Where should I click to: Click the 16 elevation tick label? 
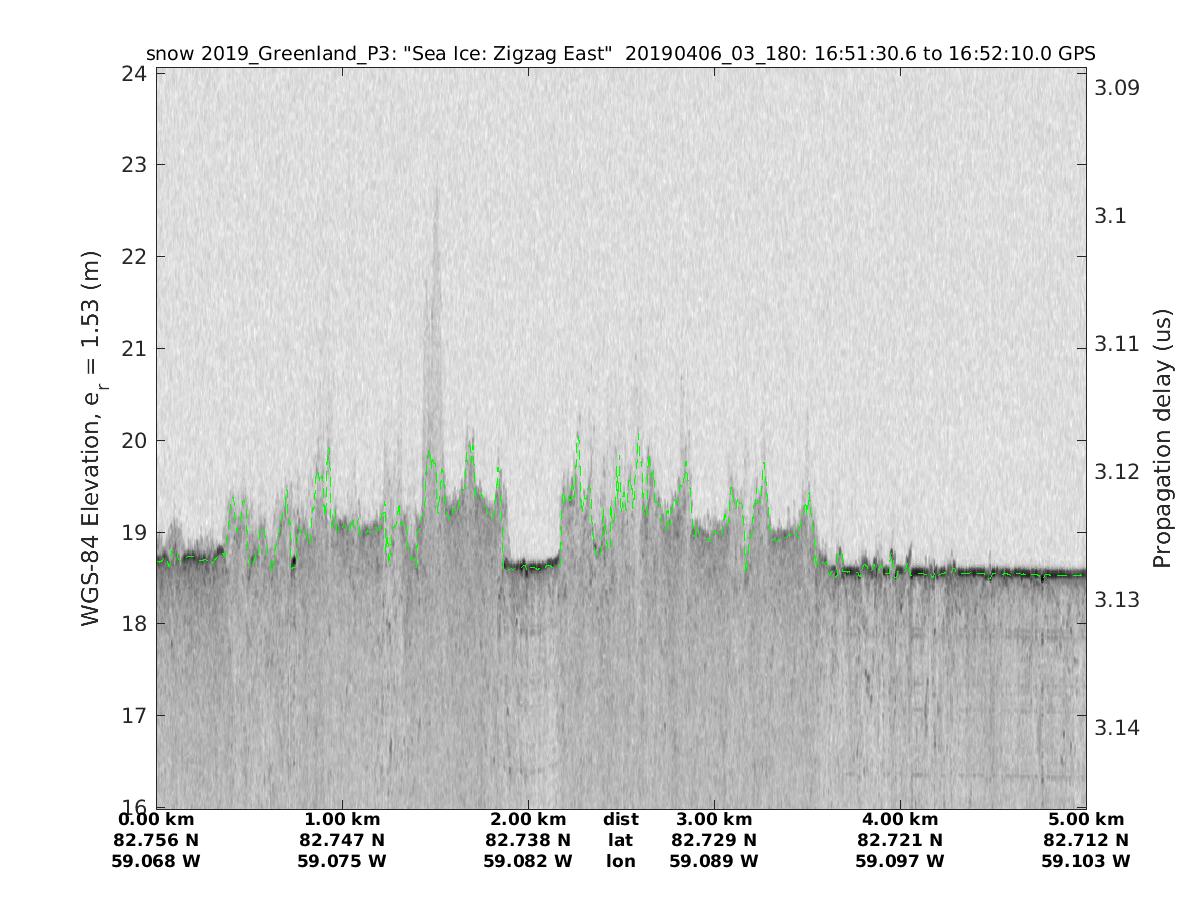click(133, 807)
